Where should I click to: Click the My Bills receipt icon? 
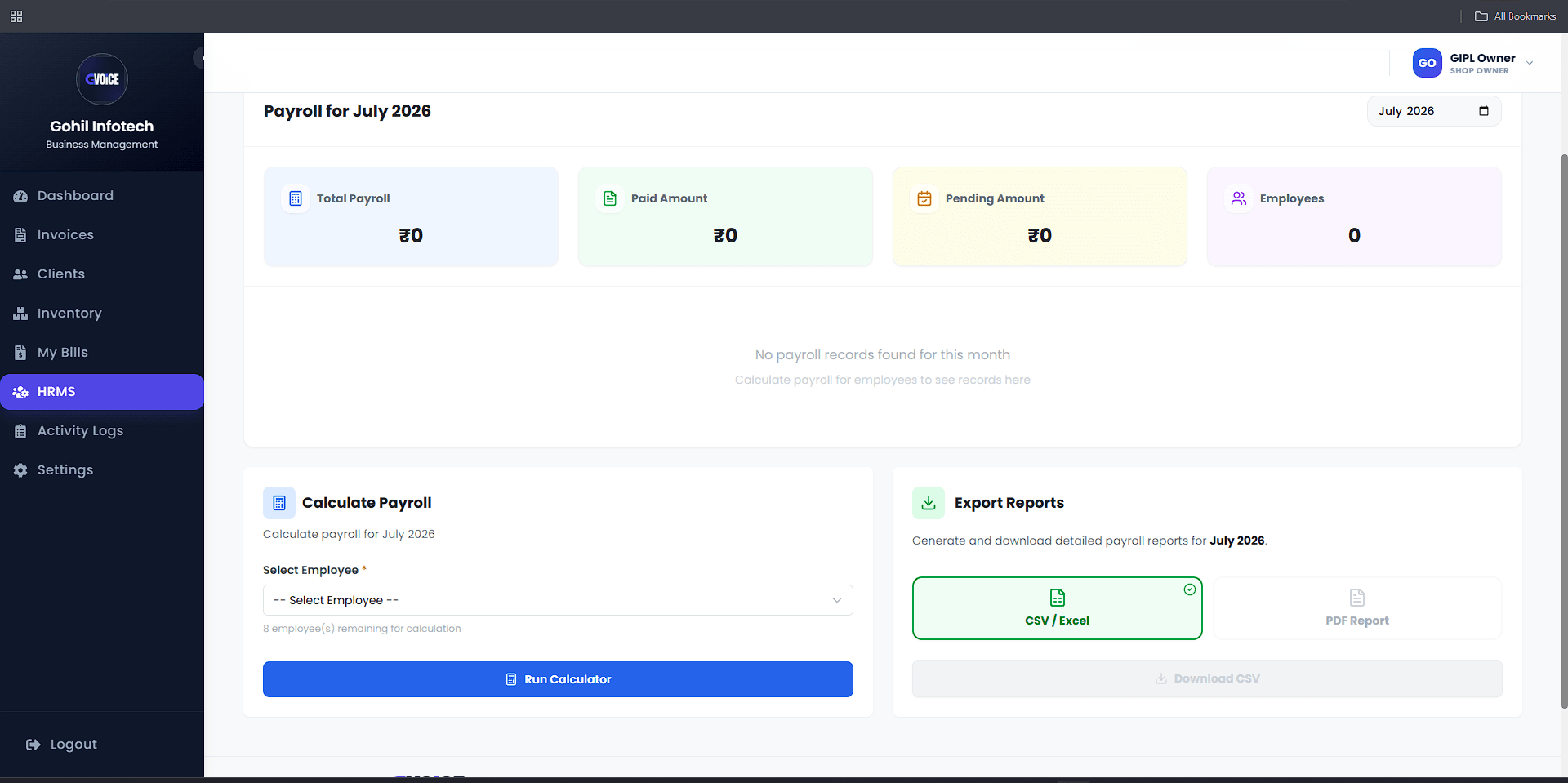[x=20, y=353]
